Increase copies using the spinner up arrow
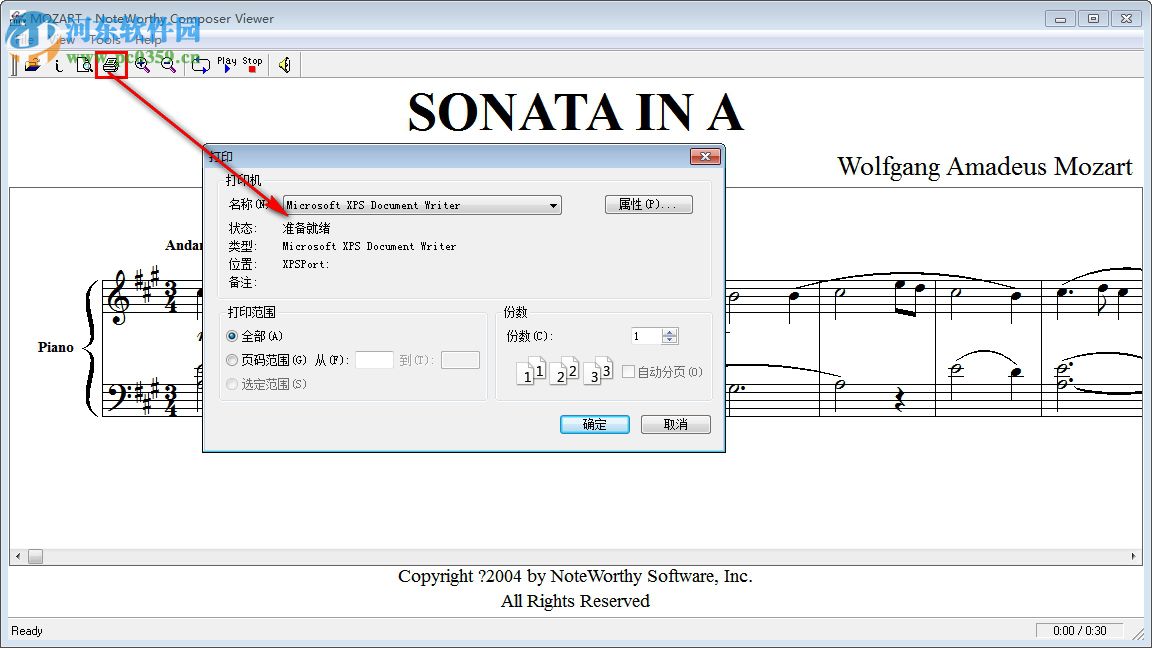Screen dimensions: 1152x648 [x=670, y=331]
